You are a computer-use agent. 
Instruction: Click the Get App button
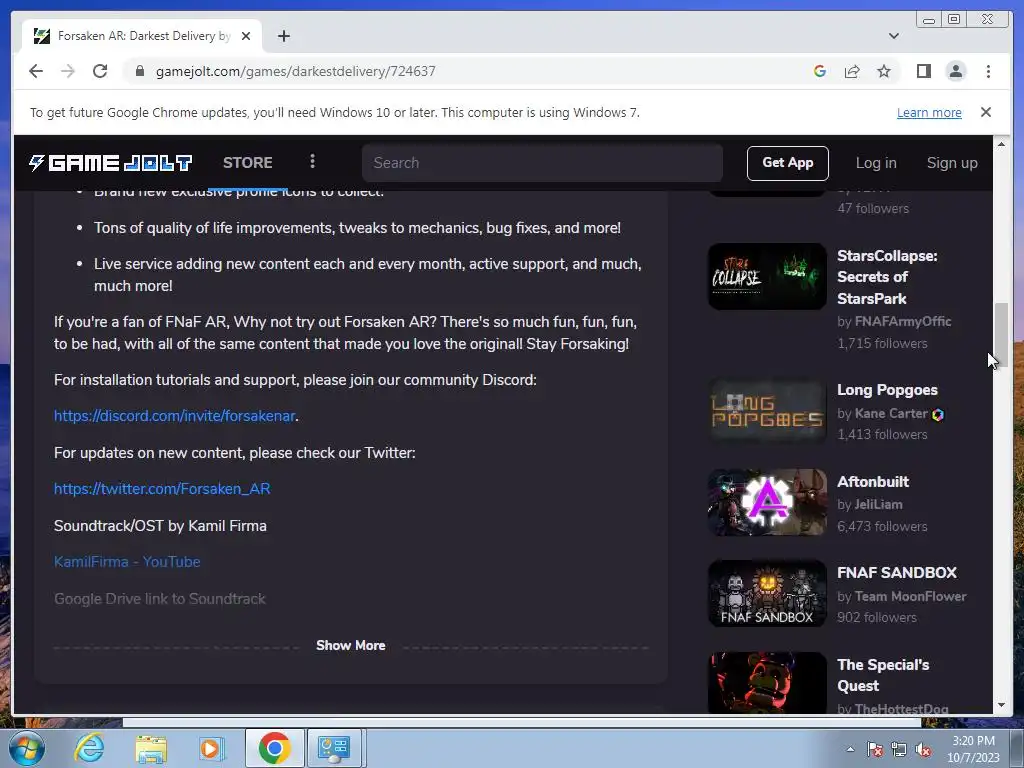[x=788, y=163]
